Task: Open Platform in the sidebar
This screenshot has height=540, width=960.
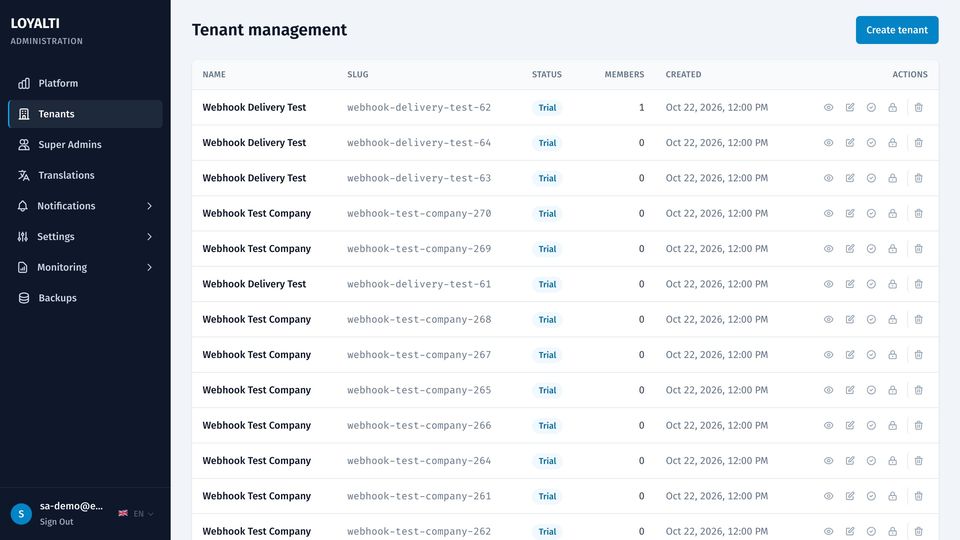Action: click(85, 83)
